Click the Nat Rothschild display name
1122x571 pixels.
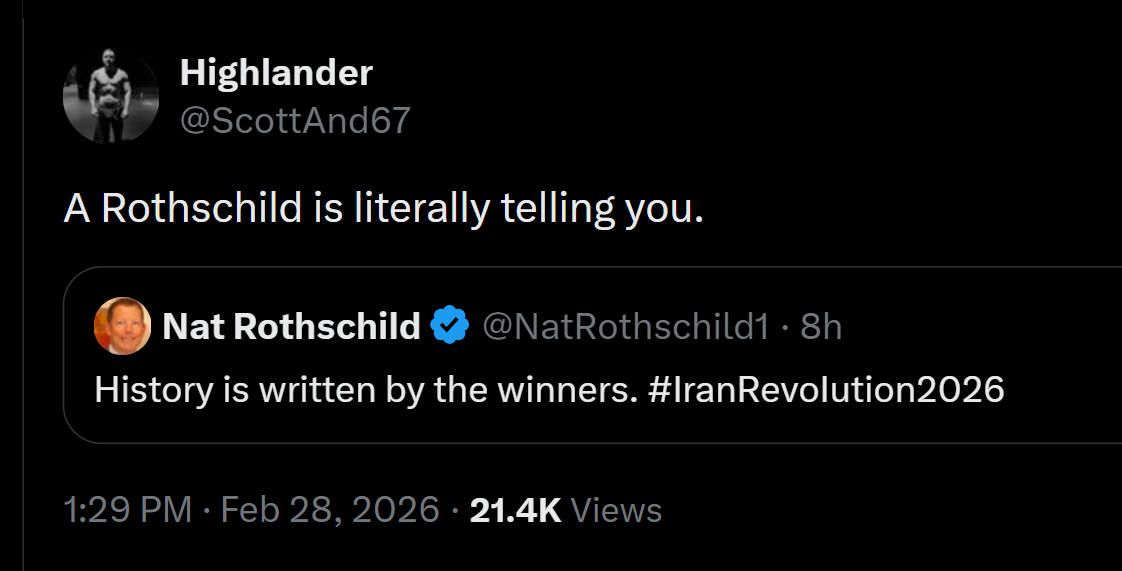[291, 326]
